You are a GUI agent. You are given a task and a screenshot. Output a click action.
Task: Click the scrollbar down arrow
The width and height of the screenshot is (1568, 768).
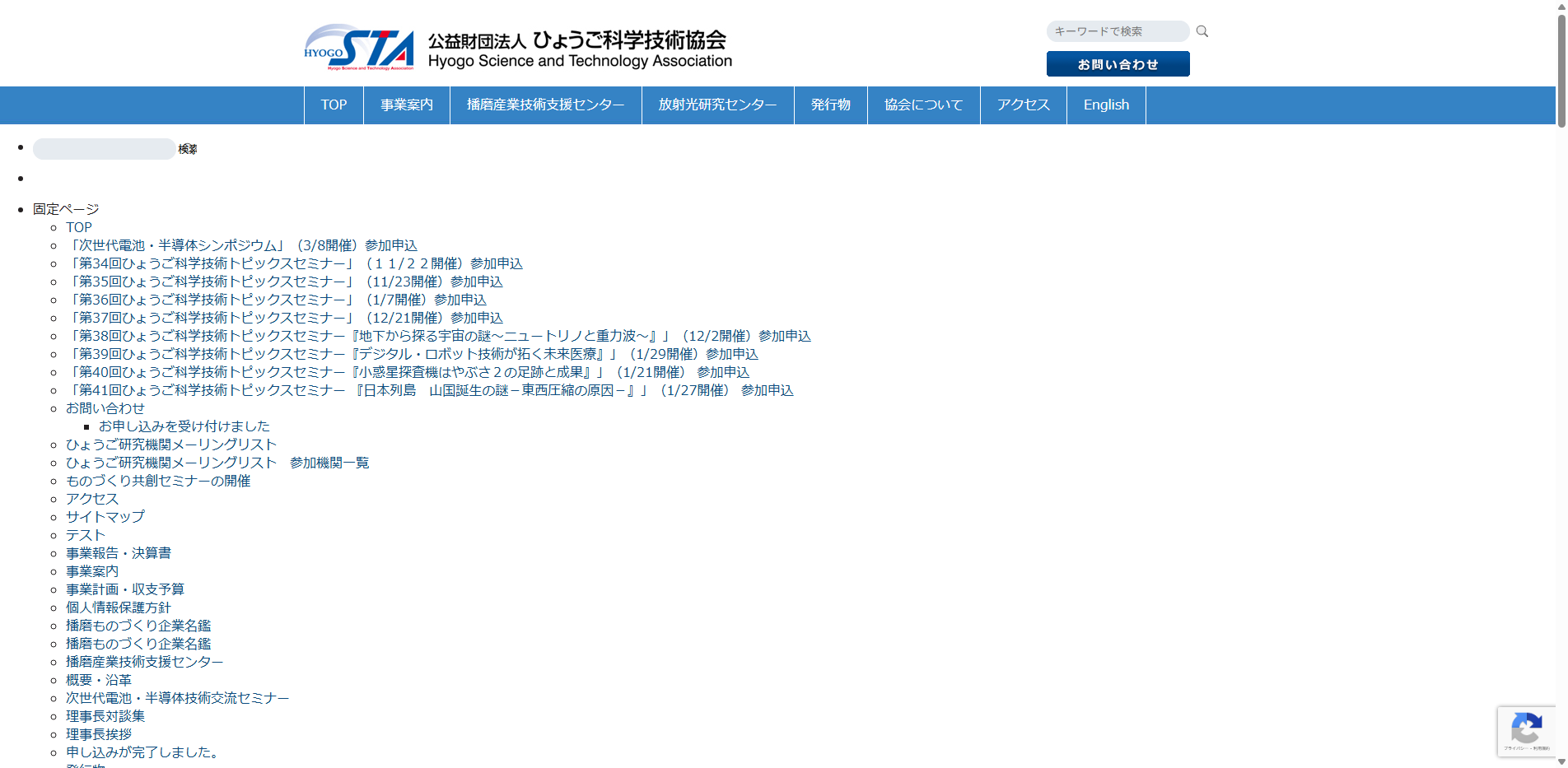(1561, 761)
